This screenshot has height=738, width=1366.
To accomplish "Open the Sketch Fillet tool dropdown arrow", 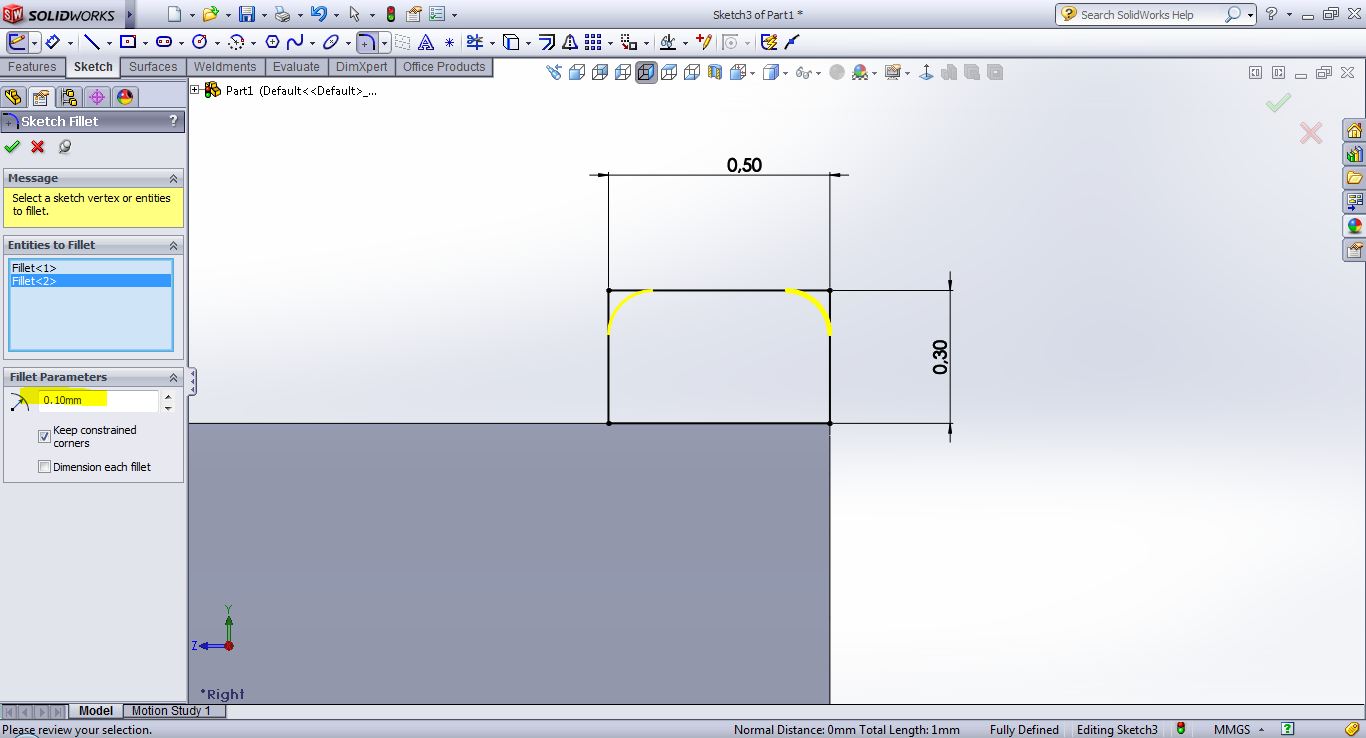I will 384,43.
